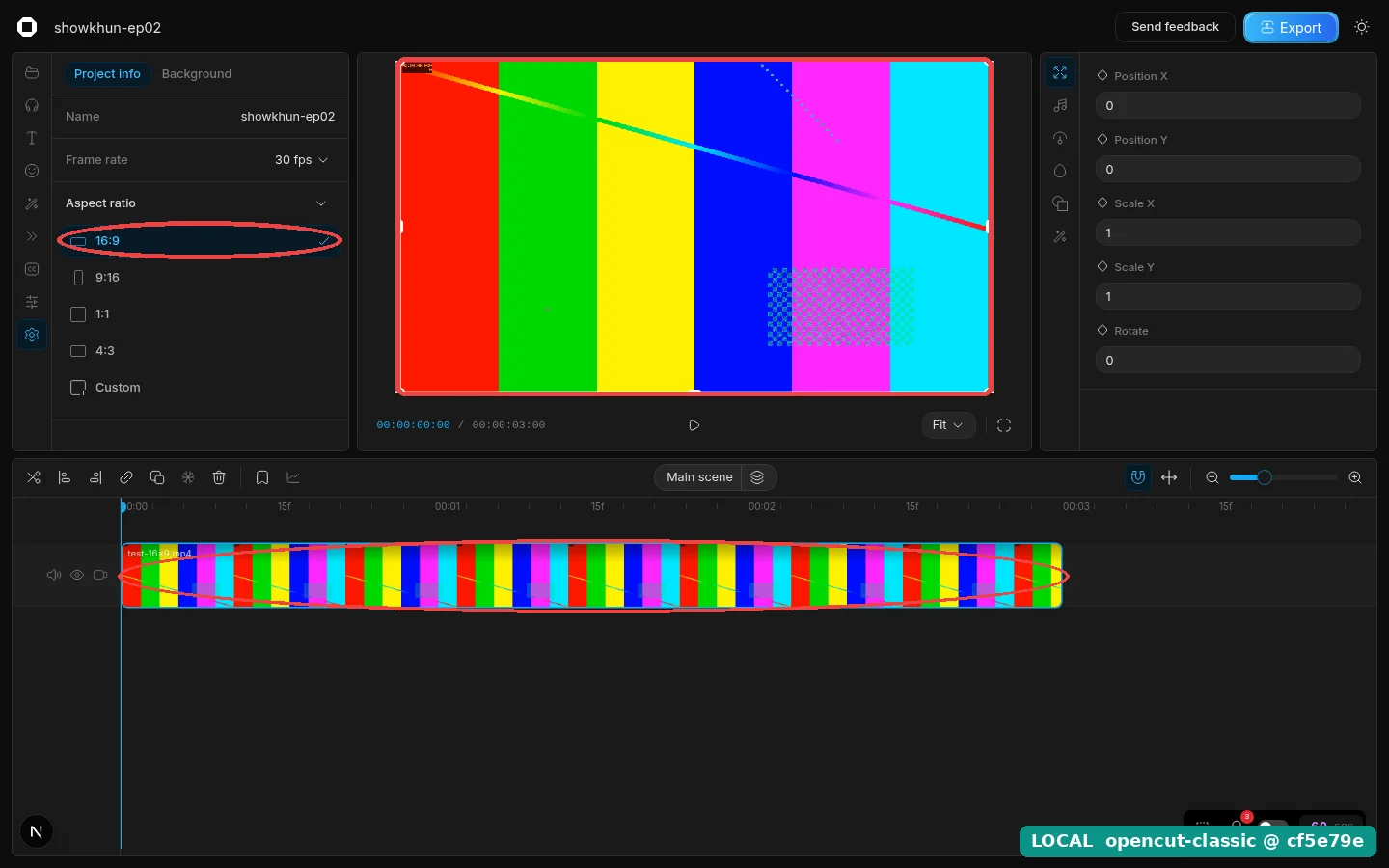Choose the 9:16 aspect ratio

(x=201, y=278)
